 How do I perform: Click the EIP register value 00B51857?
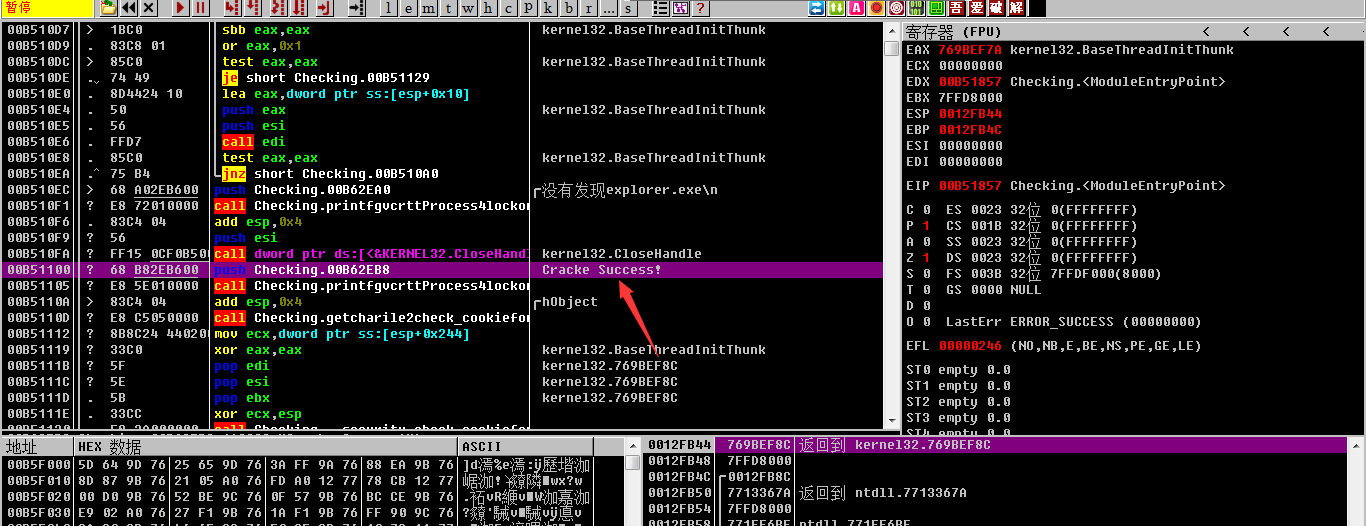pyautogui.click(x=970, y=186)
